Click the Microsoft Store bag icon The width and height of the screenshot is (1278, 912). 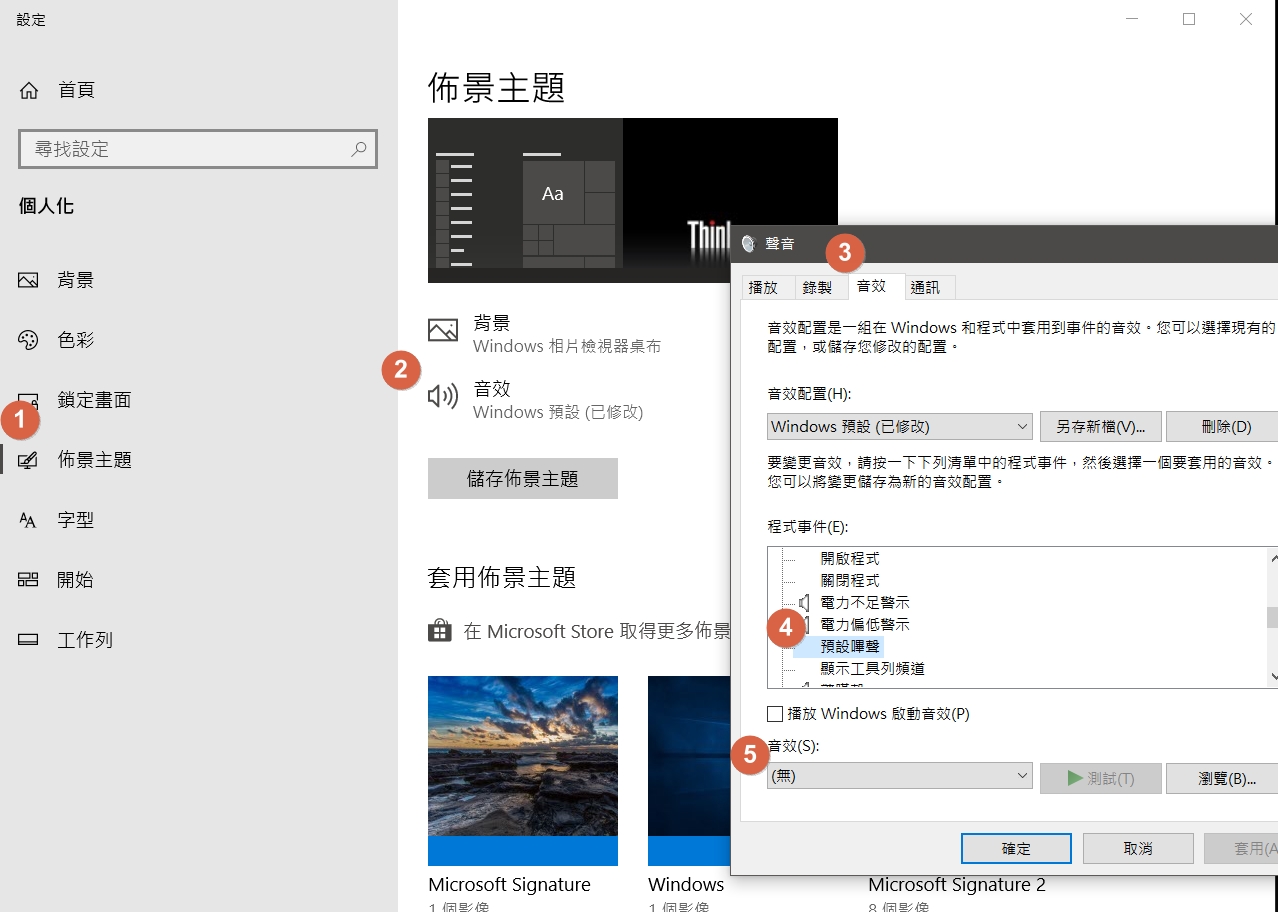pyautogui.click(x=439, y=631)
